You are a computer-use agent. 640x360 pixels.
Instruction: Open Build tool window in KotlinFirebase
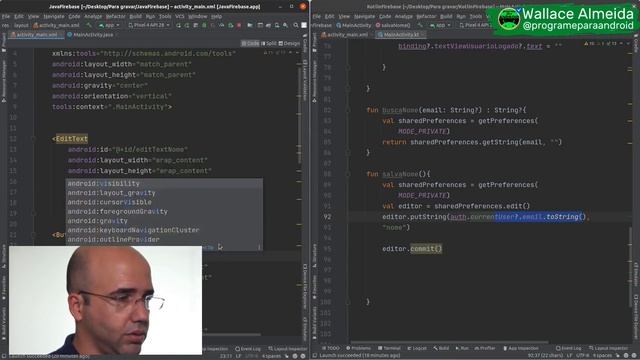point(441,348)
